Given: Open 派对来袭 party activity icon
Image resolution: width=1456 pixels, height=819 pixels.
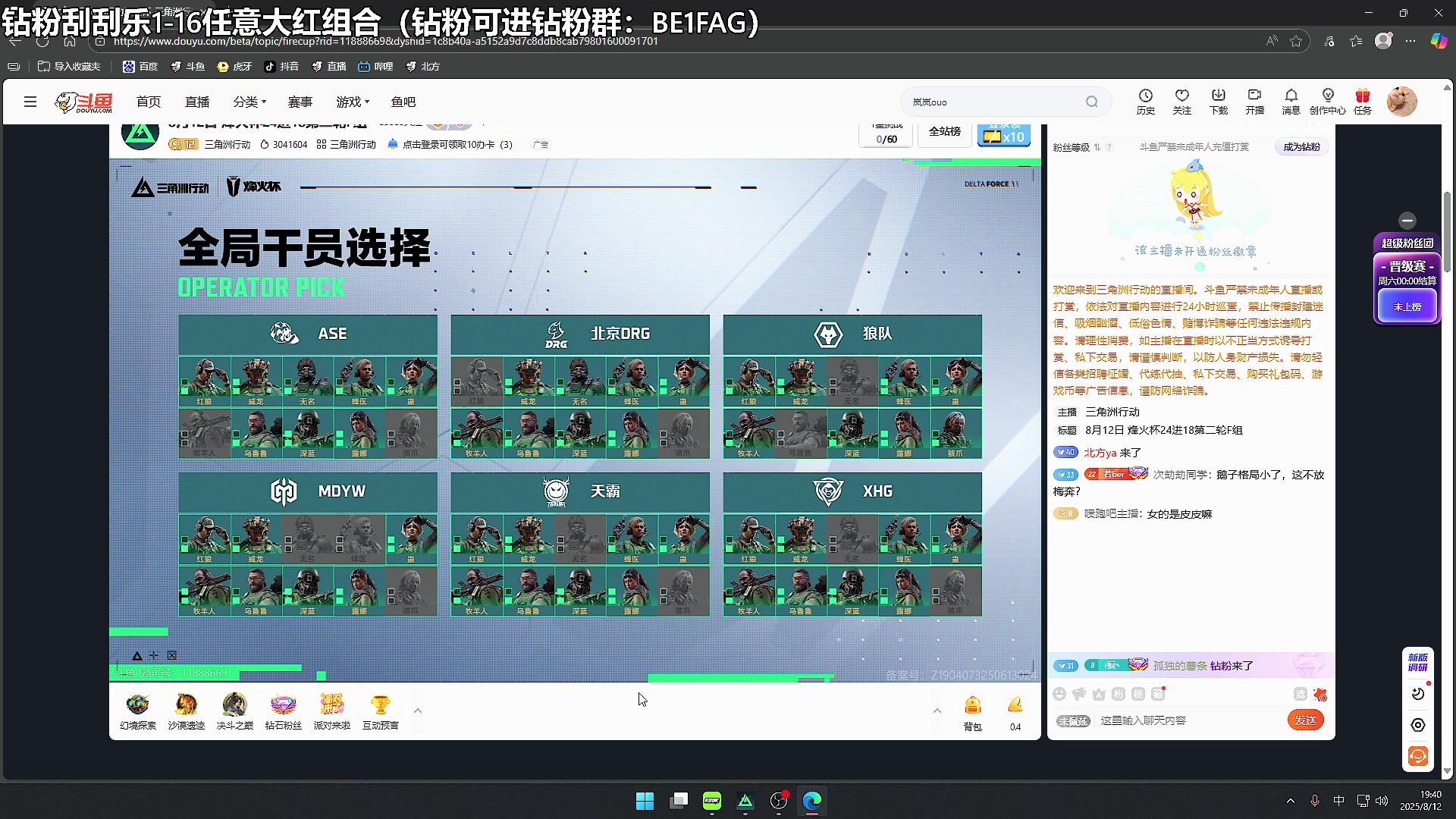Looking at the screenshot, I should (x=332, y=711).
